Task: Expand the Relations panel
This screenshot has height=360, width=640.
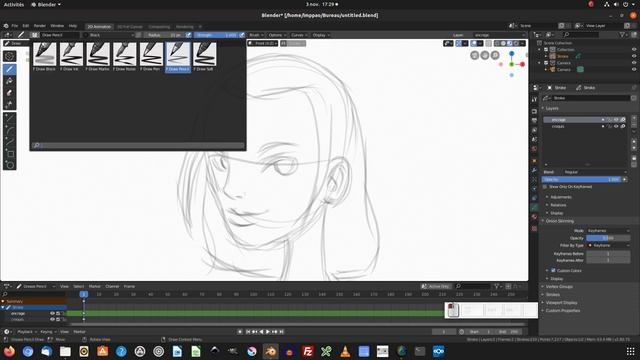Action: coord(558,205)
